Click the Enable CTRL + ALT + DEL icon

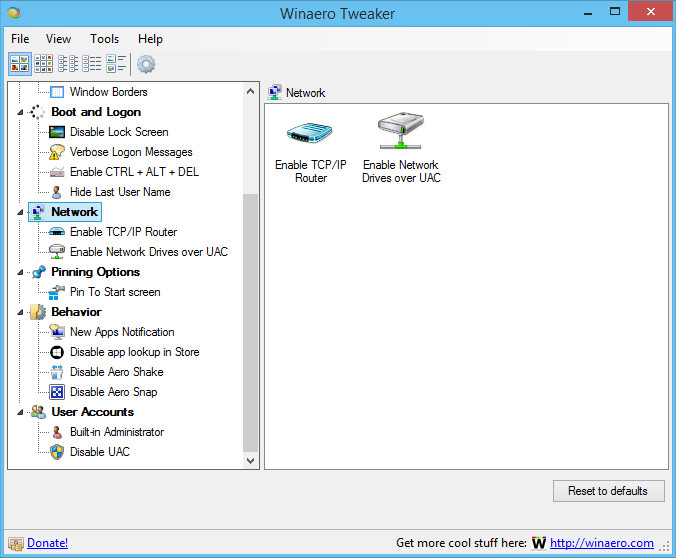57,172
